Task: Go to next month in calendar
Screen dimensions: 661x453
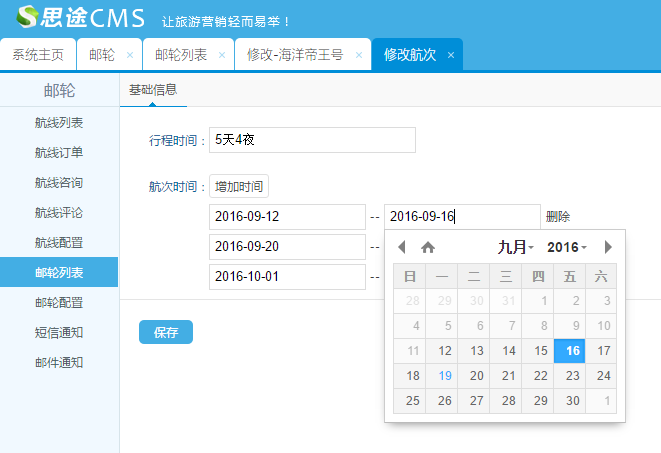Action: click(x=608, y=247)
